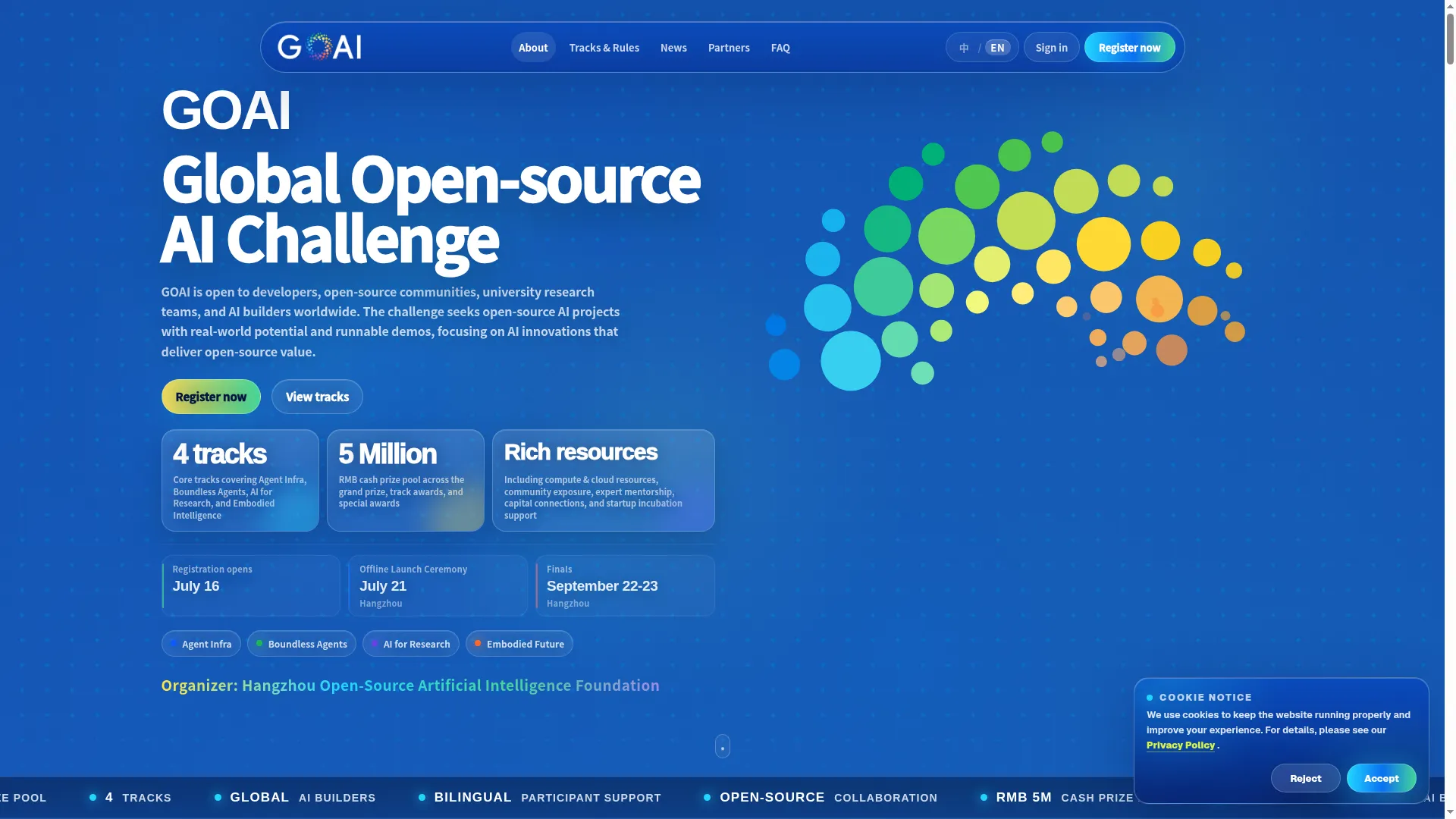
Task: Click "OPEN-SOURCE COLLABORATION" in the ticker
Action: (x=829, y=798)
